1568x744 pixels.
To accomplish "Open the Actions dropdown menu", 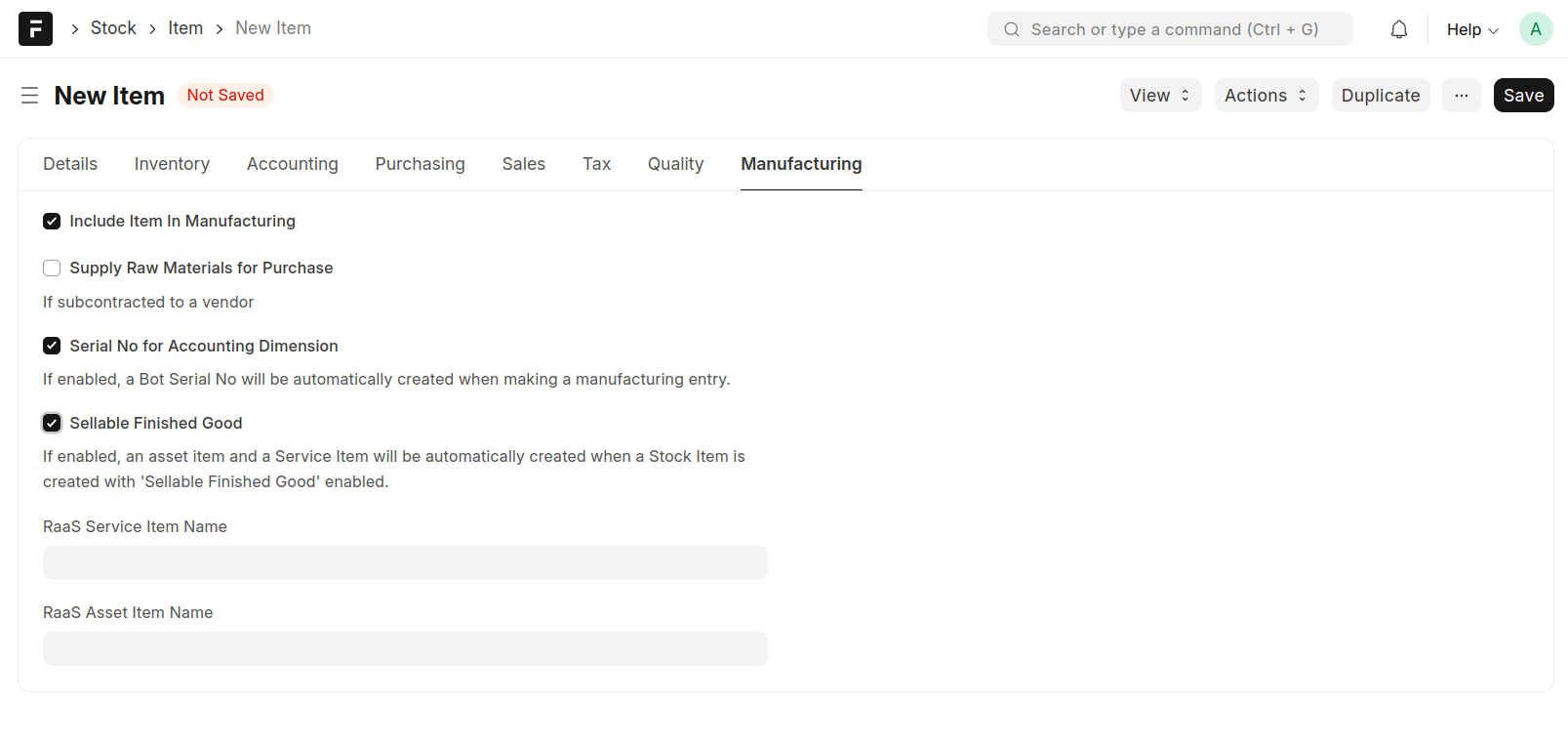I will point(1266,96).
